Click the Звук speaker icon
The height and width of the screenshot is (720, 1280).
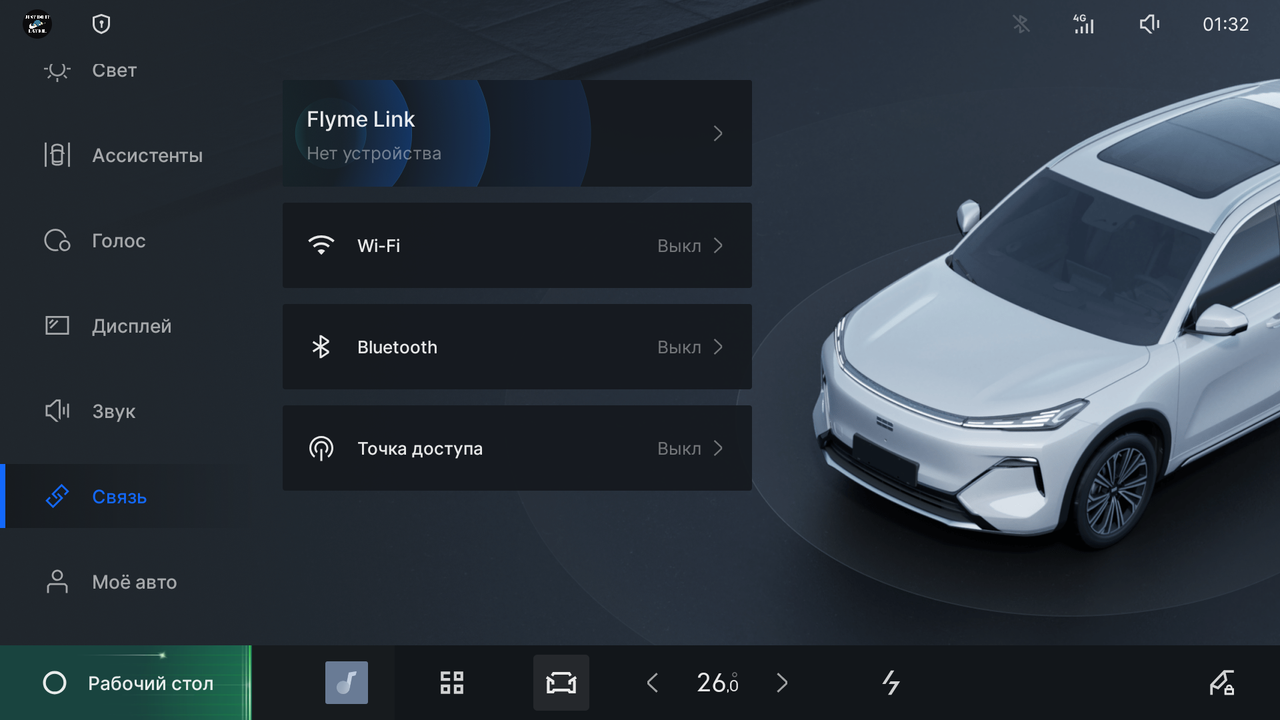(x=57, y=411)
